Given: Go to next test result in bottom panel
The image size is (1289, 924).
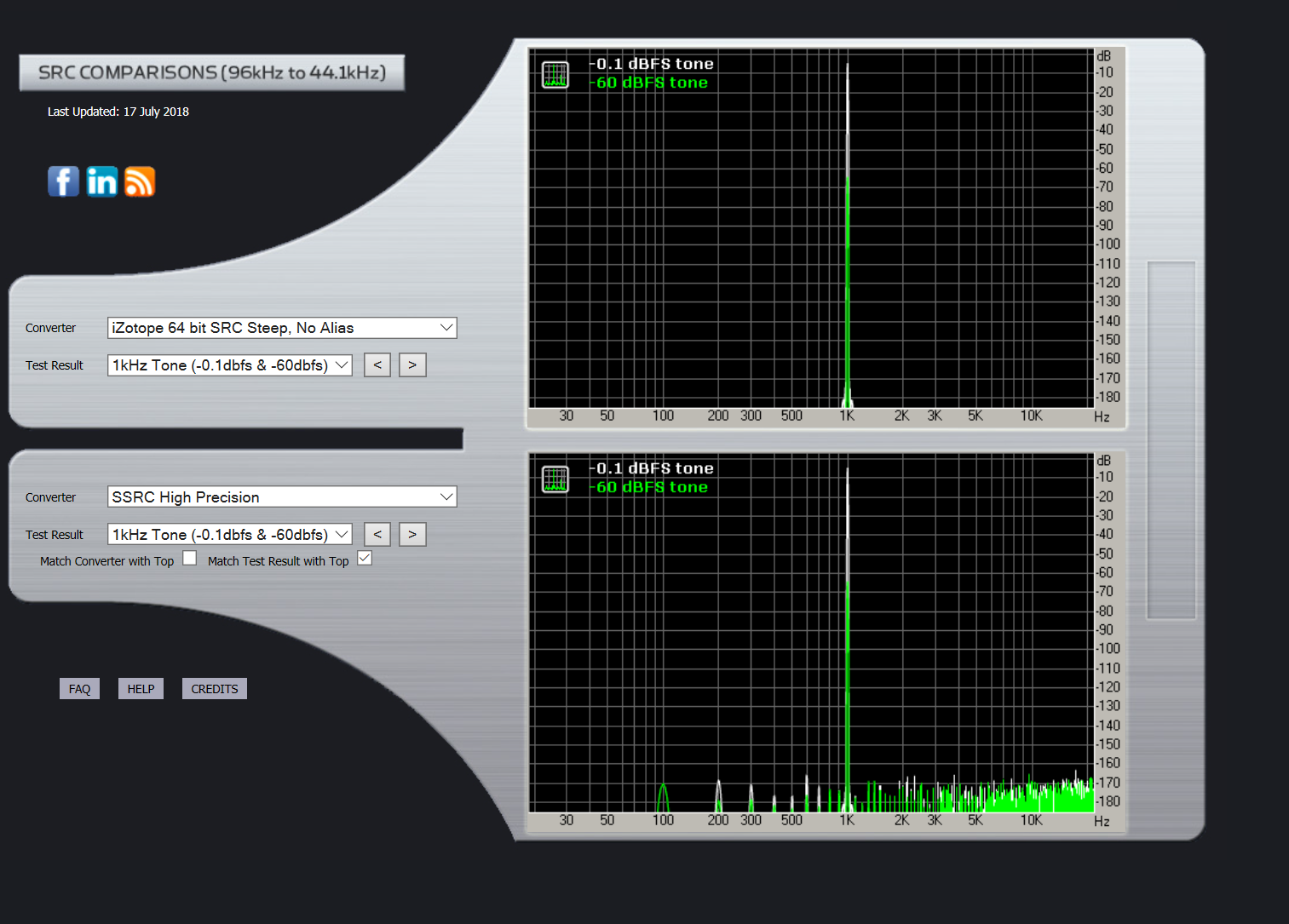Looking at the screenshot, I should [412, 535].
